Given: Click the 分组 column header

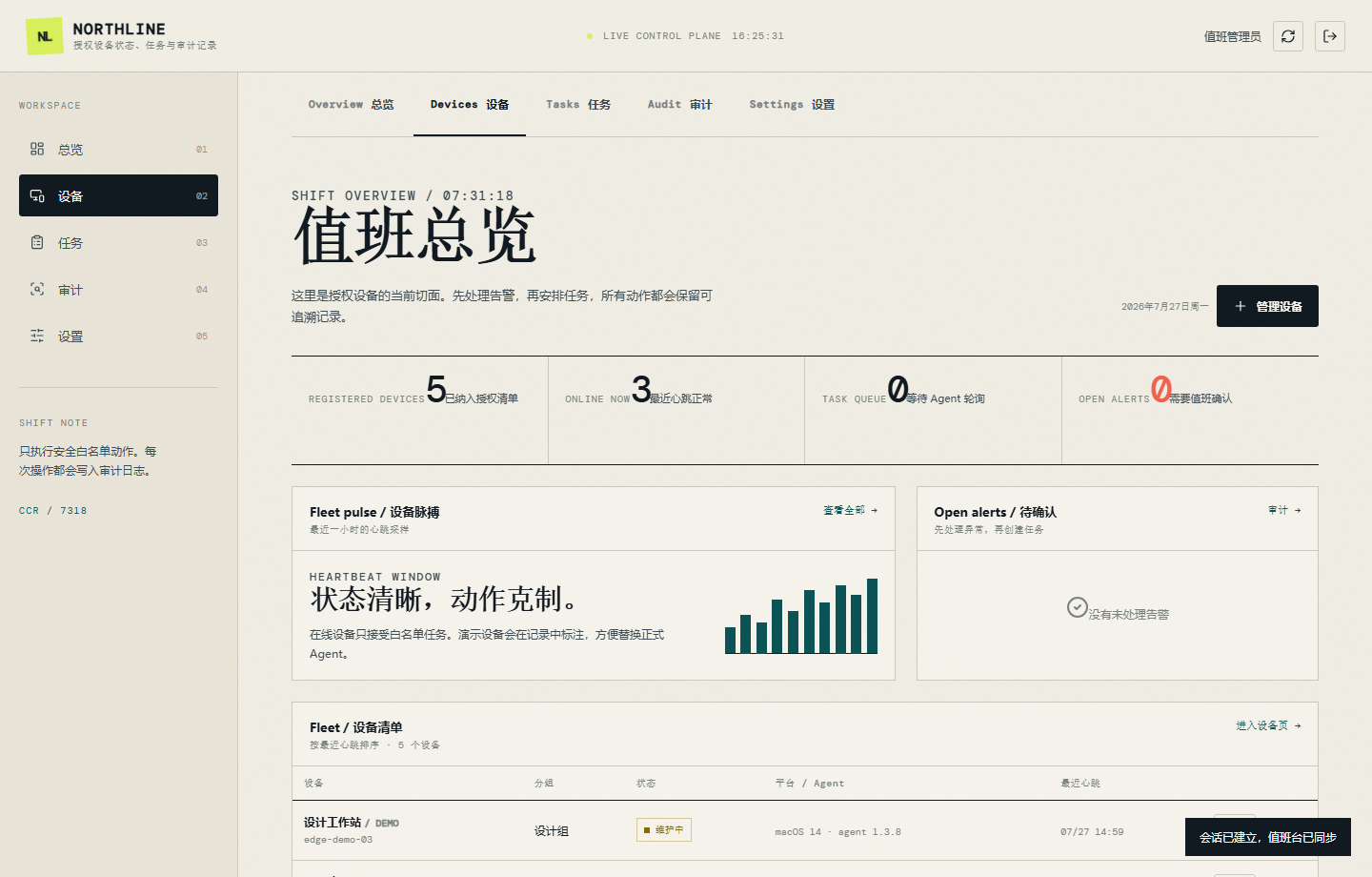Looking at the screenshot, I should [544, 784].
